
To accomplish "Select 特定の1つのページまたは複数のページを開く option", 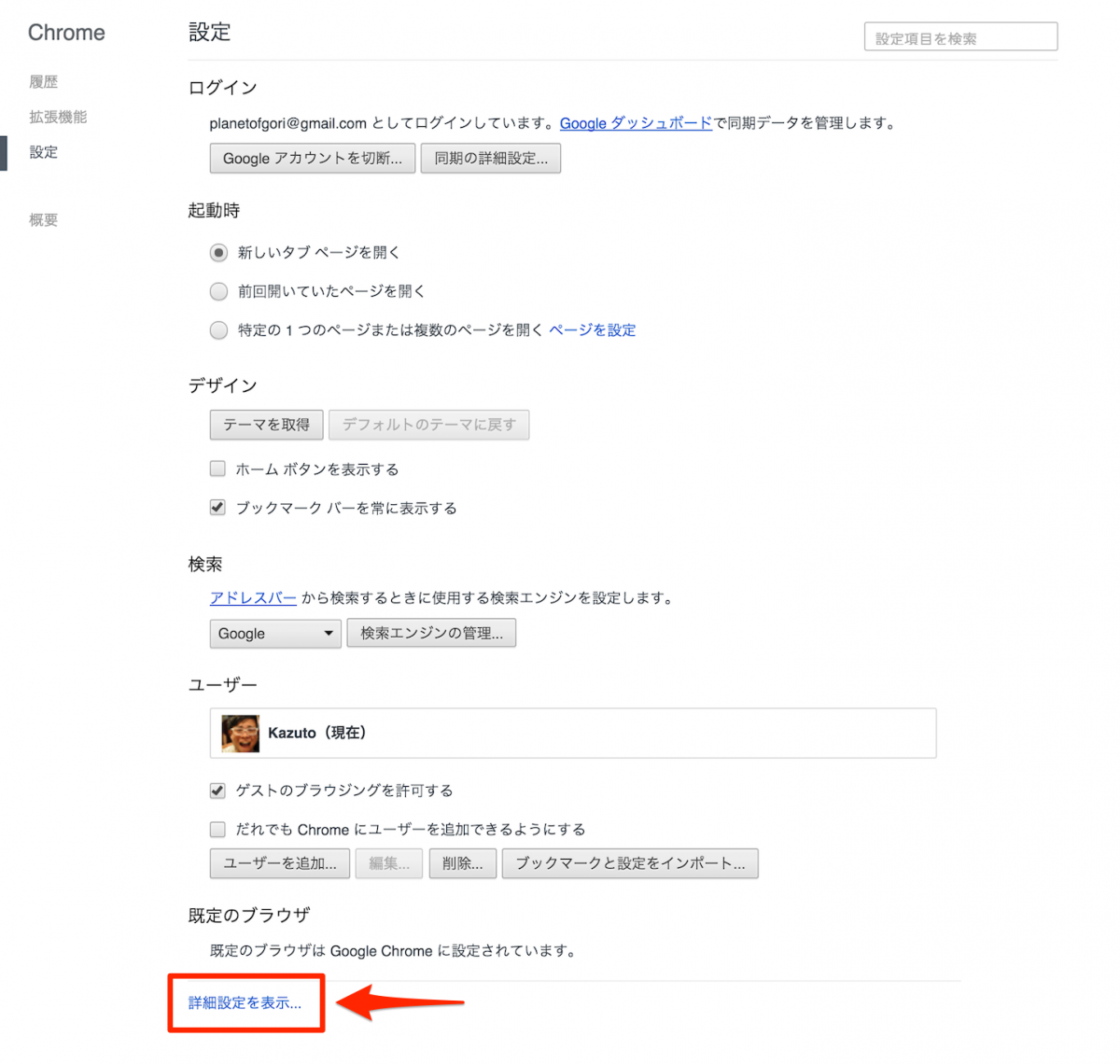I will click(x=217, y=329).
